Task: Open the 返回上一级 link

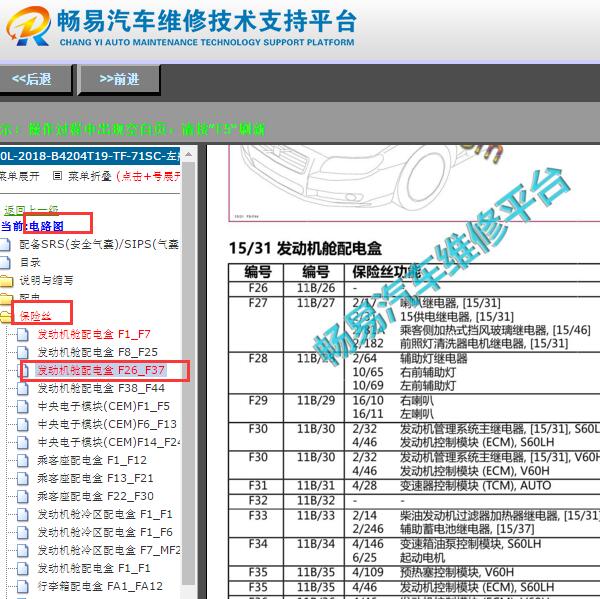Action: tap(31, 210)
